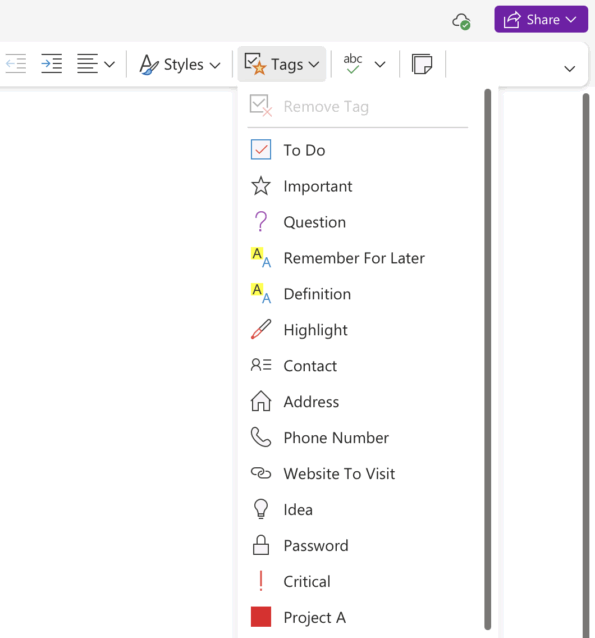Click the increase indent icon

(52, 64)
